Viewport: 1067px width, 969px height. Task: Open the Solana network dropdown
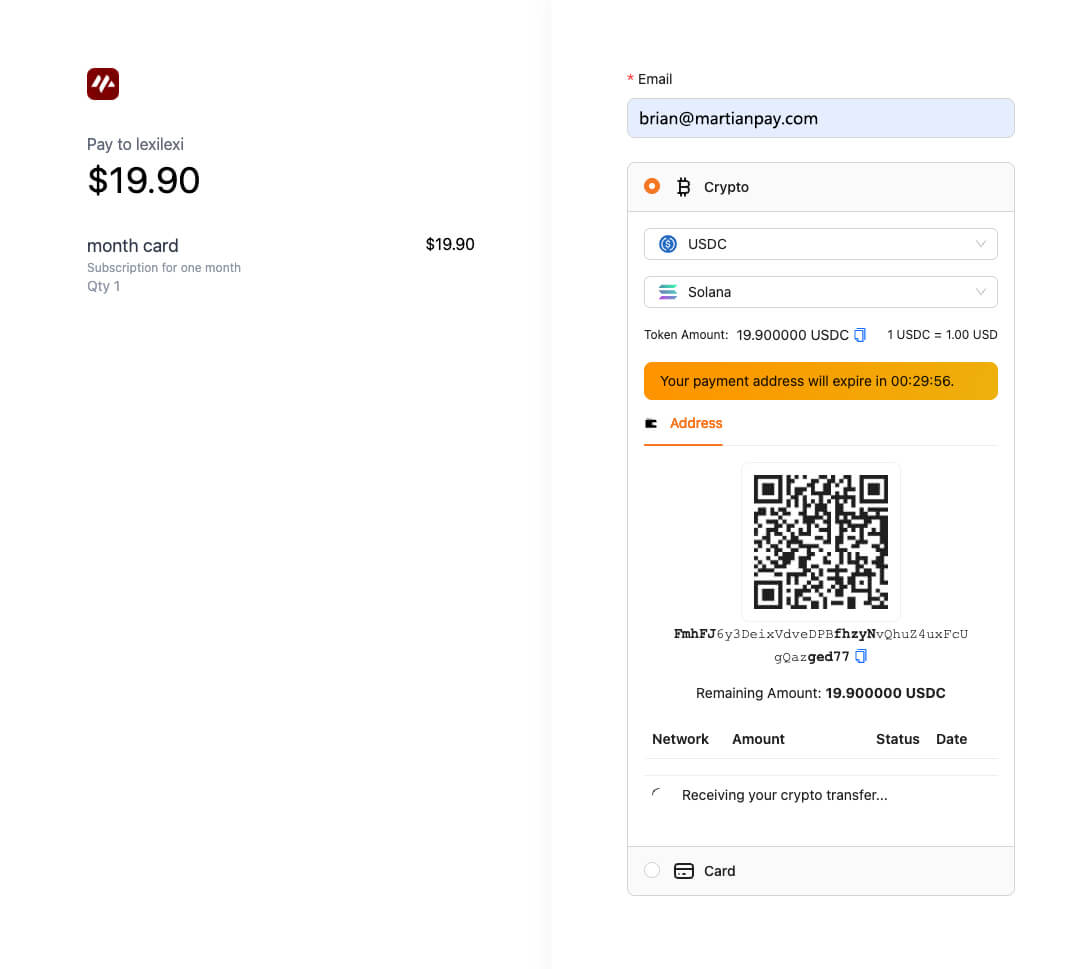pos(820,292)
